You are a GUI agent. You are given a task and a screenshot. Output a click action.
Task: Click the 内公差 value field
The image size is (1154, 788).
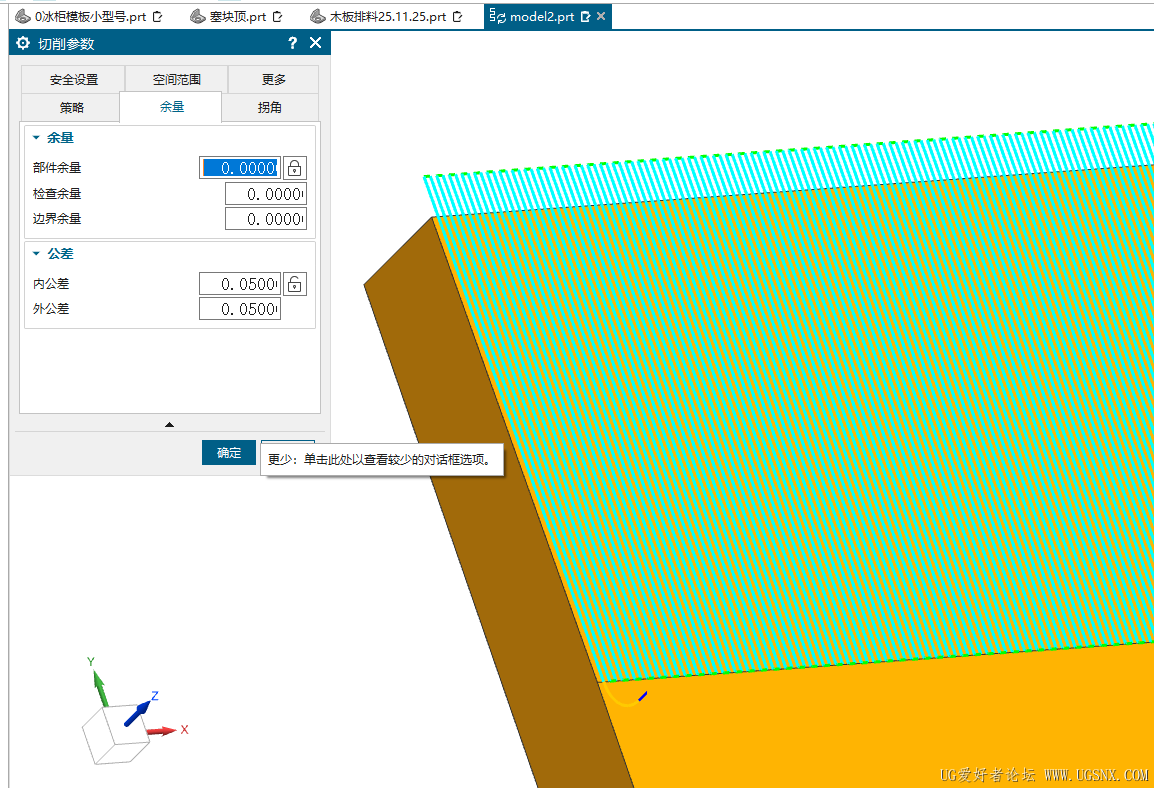tap(240, 284)
